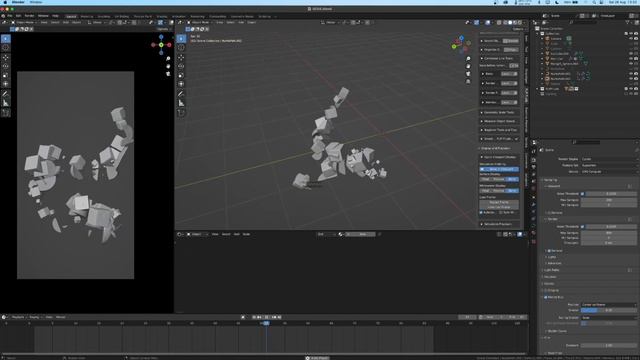Toggle auto keying record button in timeline
Image resolution: width=640 pixels, height=360 pixels.
tap(243, 317)
